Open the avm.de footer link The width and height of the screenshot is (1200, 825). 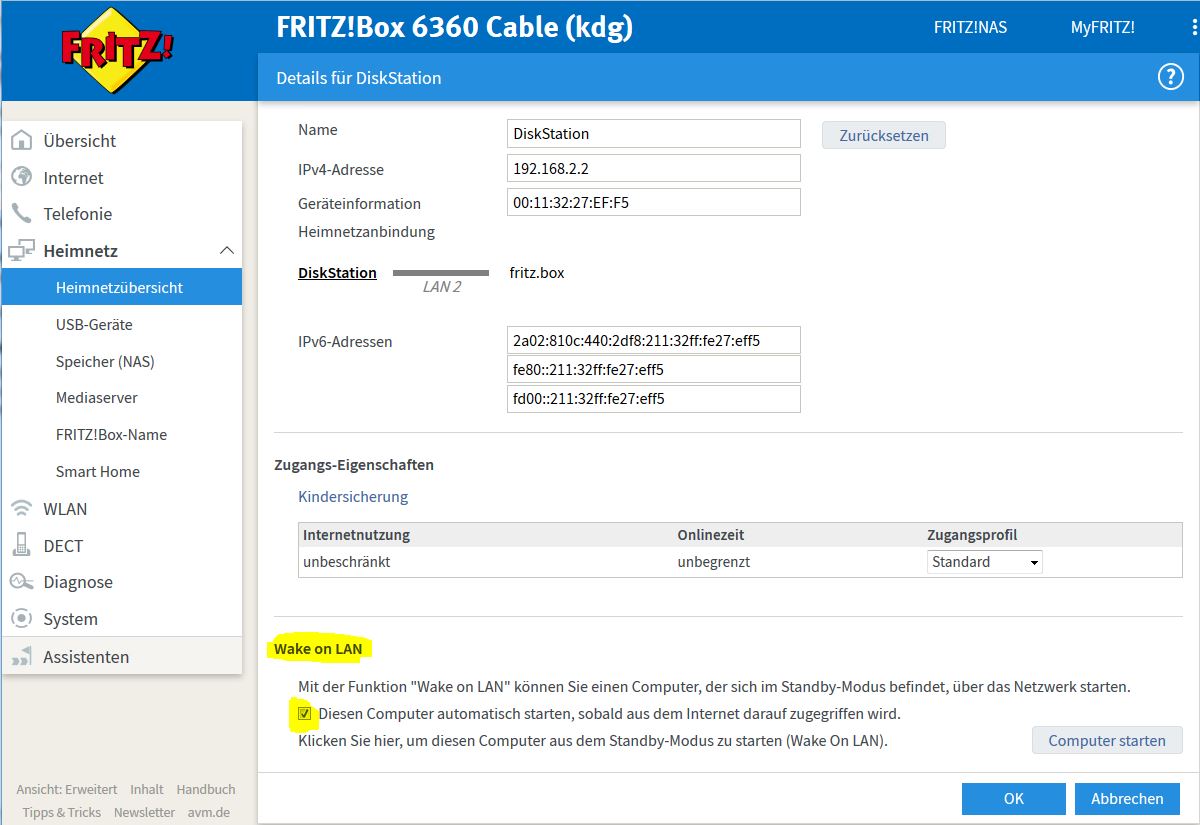coord(208,812)
